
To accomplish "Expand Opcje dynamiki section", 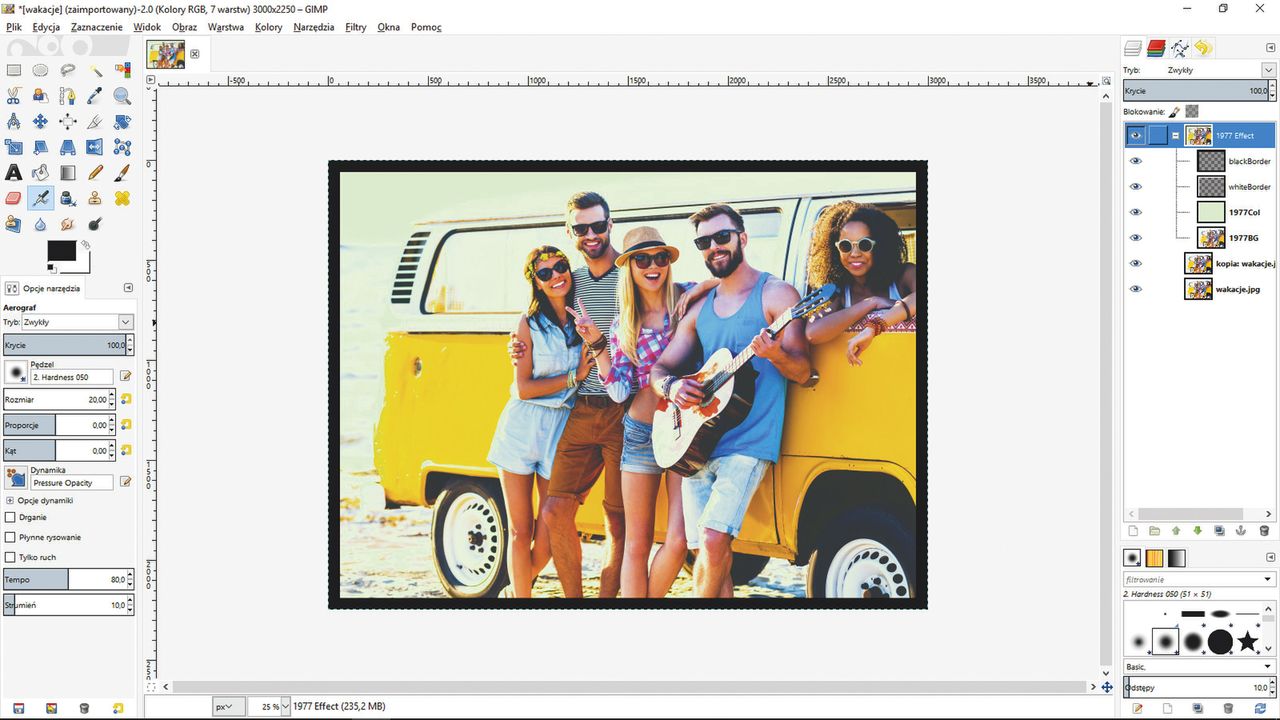I will 10,500.
